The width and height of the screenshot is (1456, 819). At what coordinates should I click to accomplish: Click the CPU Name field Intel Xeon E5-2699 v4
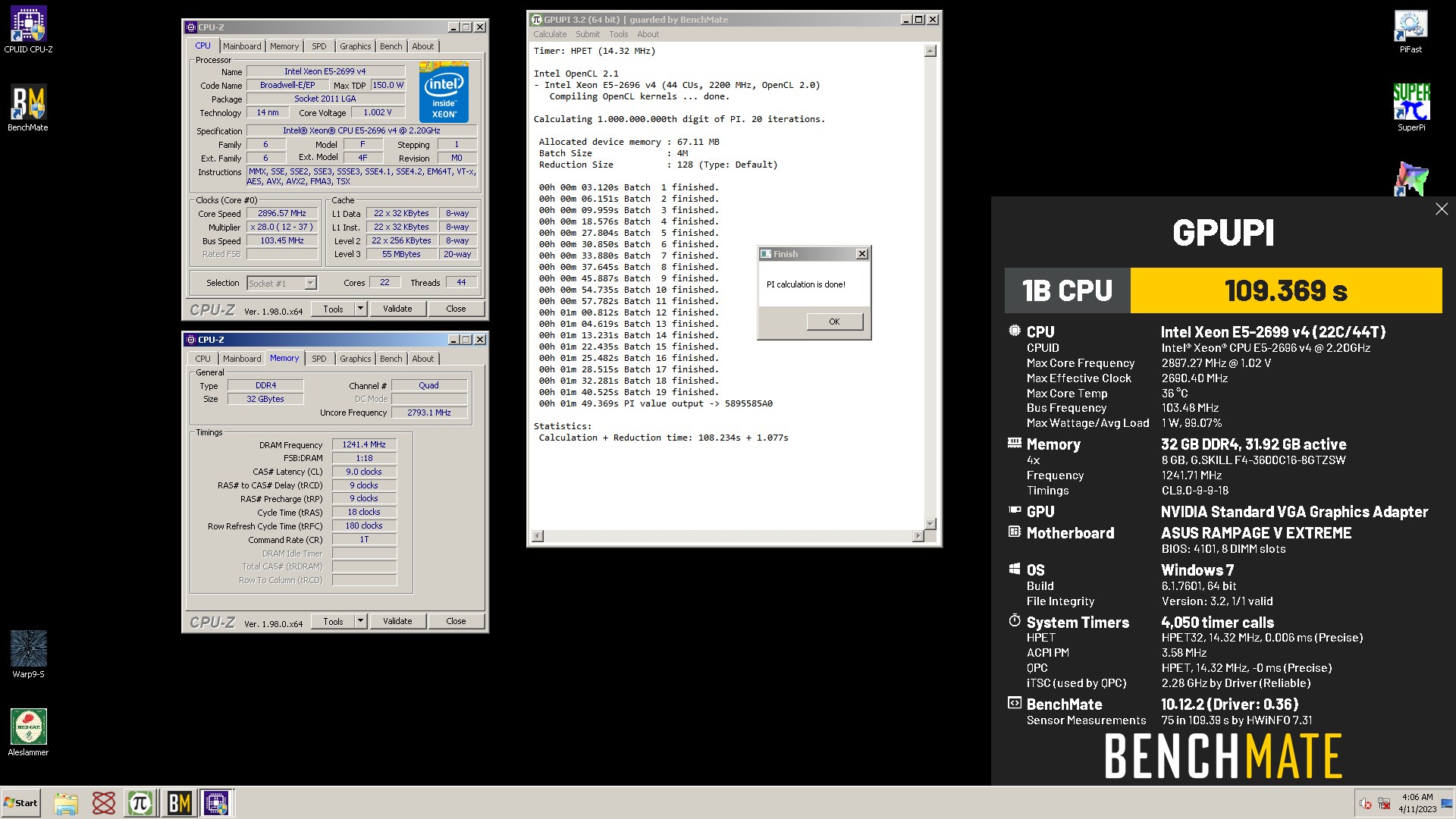pos(325,71)
